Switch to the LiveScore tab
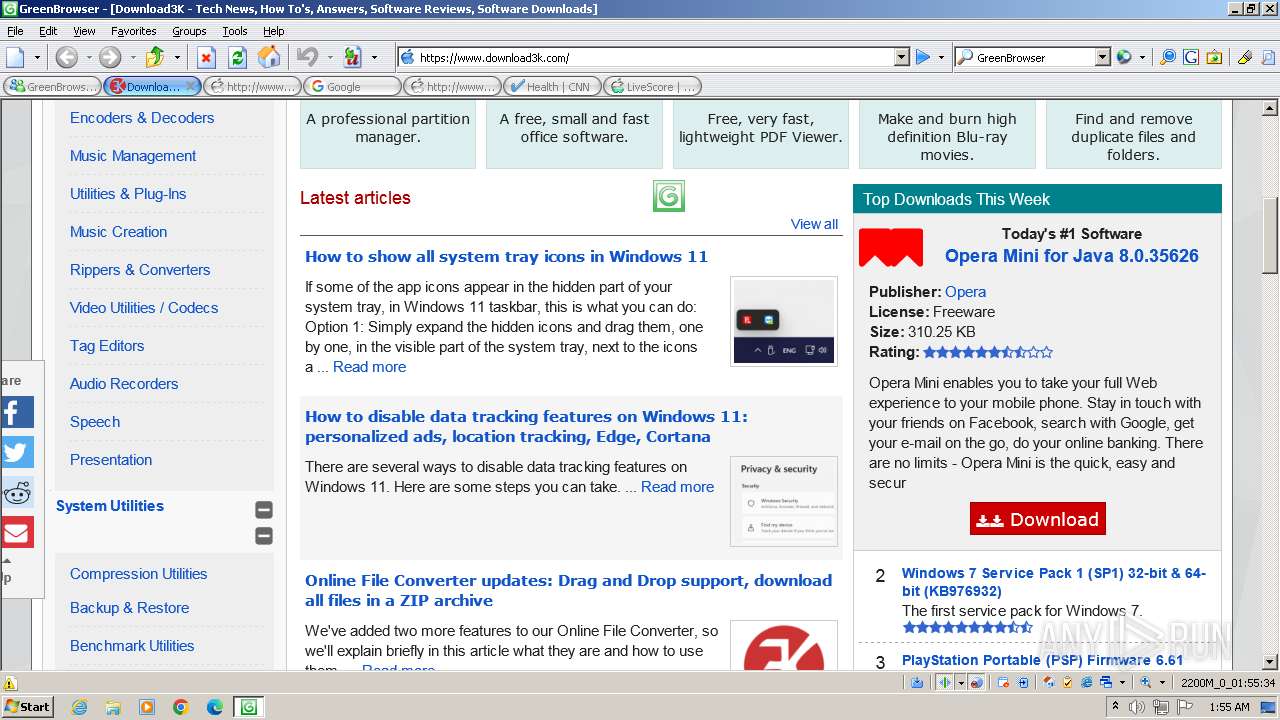Image resolution: width=1280 pixels, height=720 pixels. (652, 86)
